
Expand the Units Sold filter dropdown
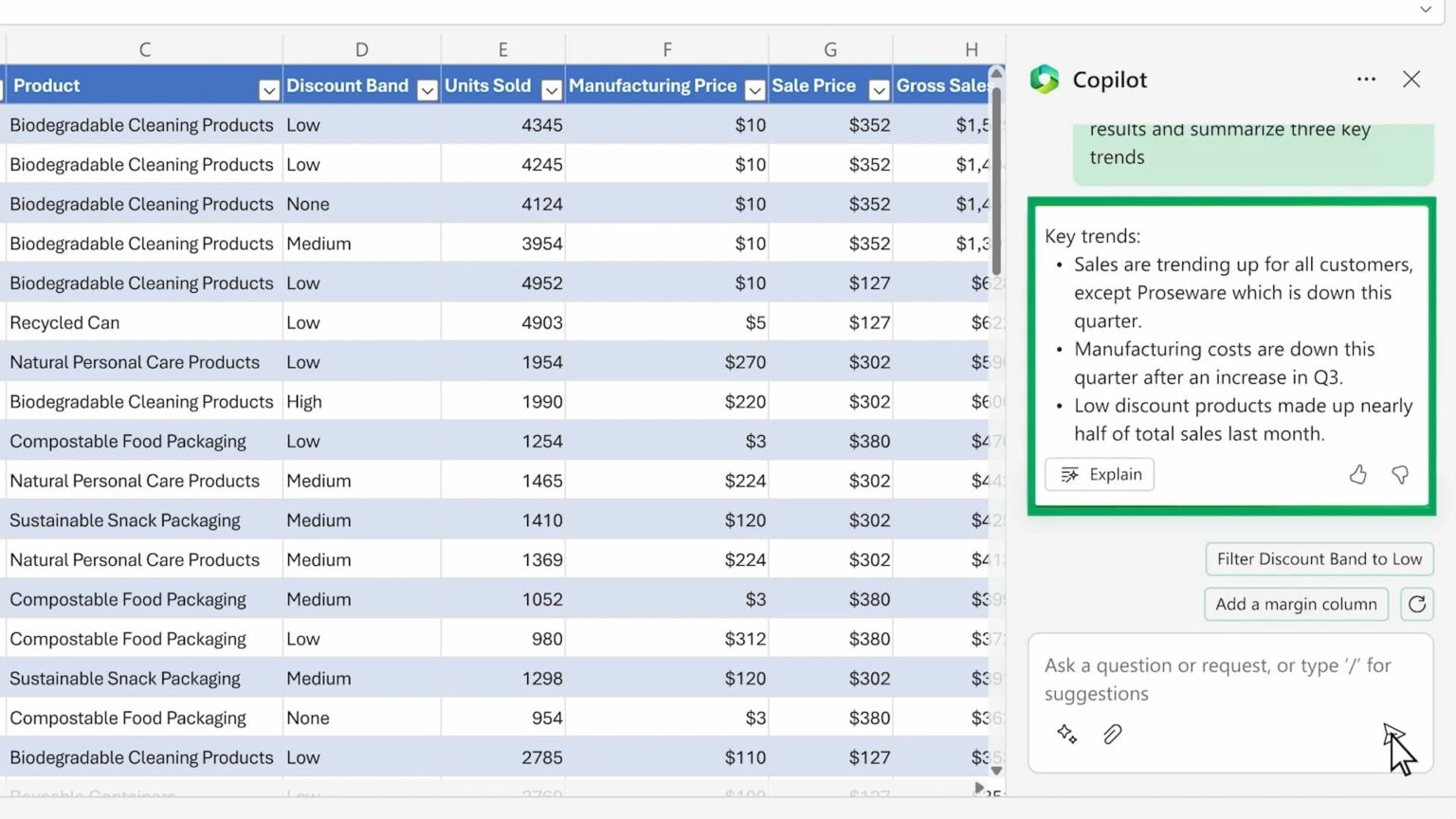552,90
